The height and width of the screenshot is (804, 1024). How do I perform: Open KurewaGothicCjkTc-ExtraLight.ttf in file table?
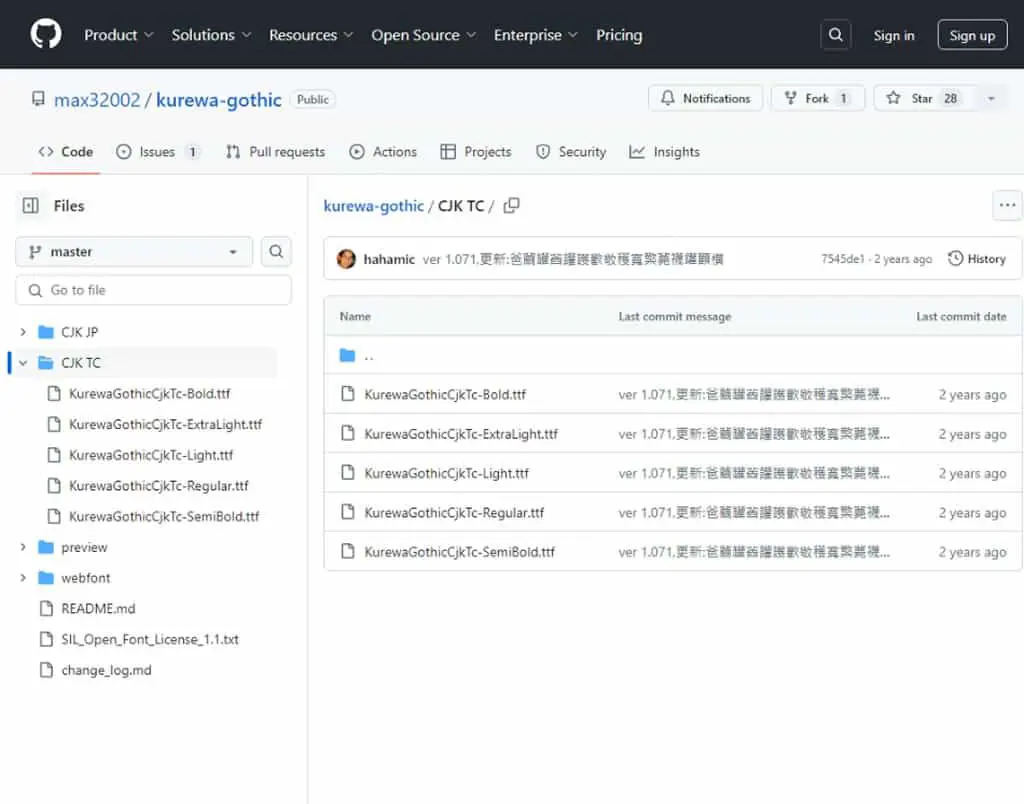point(461,434)
